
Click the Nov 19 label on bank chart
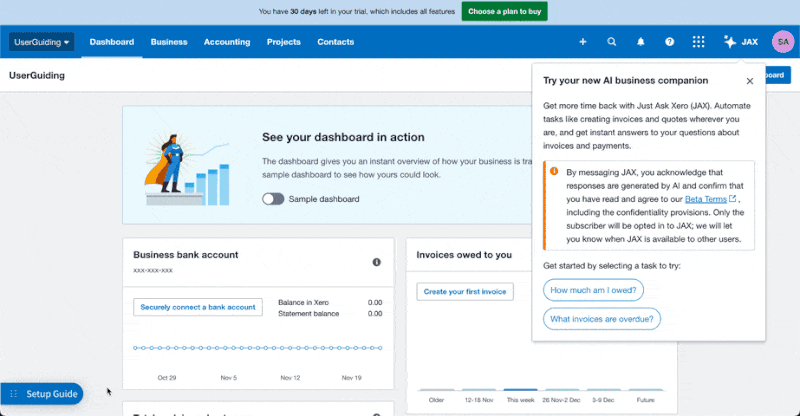tap(352, 378)
